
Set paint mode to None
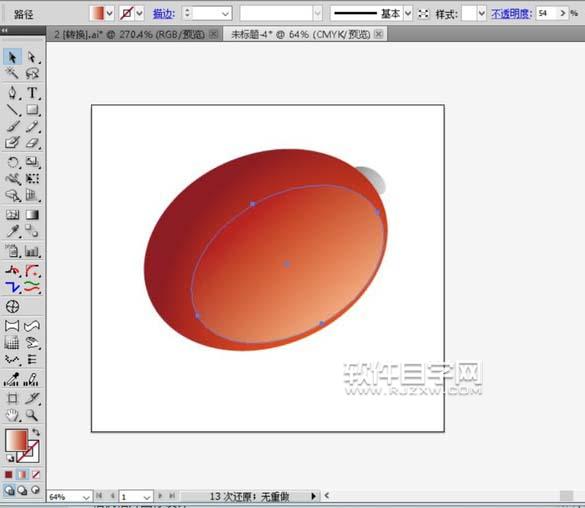tap(36, 474)
